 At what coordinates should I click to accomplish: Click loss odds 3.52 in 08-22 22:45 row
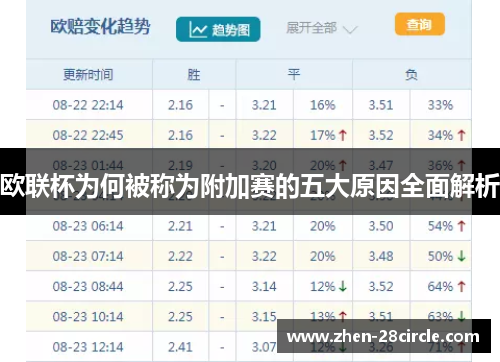(381, 135)
